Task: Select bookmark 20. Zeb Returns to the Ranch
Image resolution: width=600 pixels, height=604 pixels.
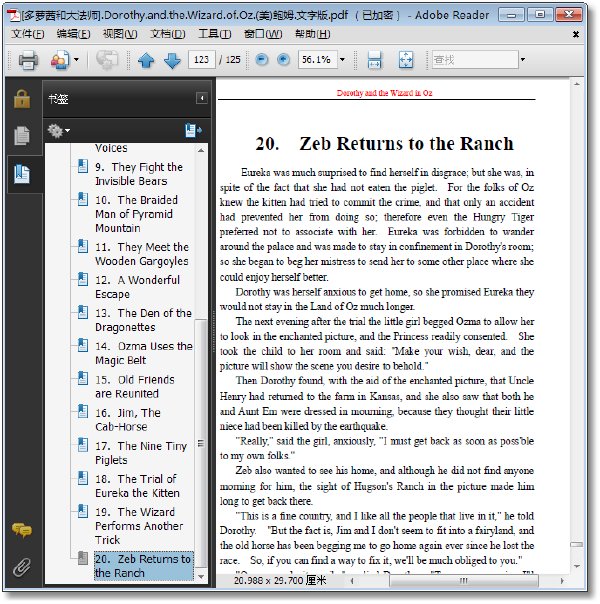Action: pos(143,566)
